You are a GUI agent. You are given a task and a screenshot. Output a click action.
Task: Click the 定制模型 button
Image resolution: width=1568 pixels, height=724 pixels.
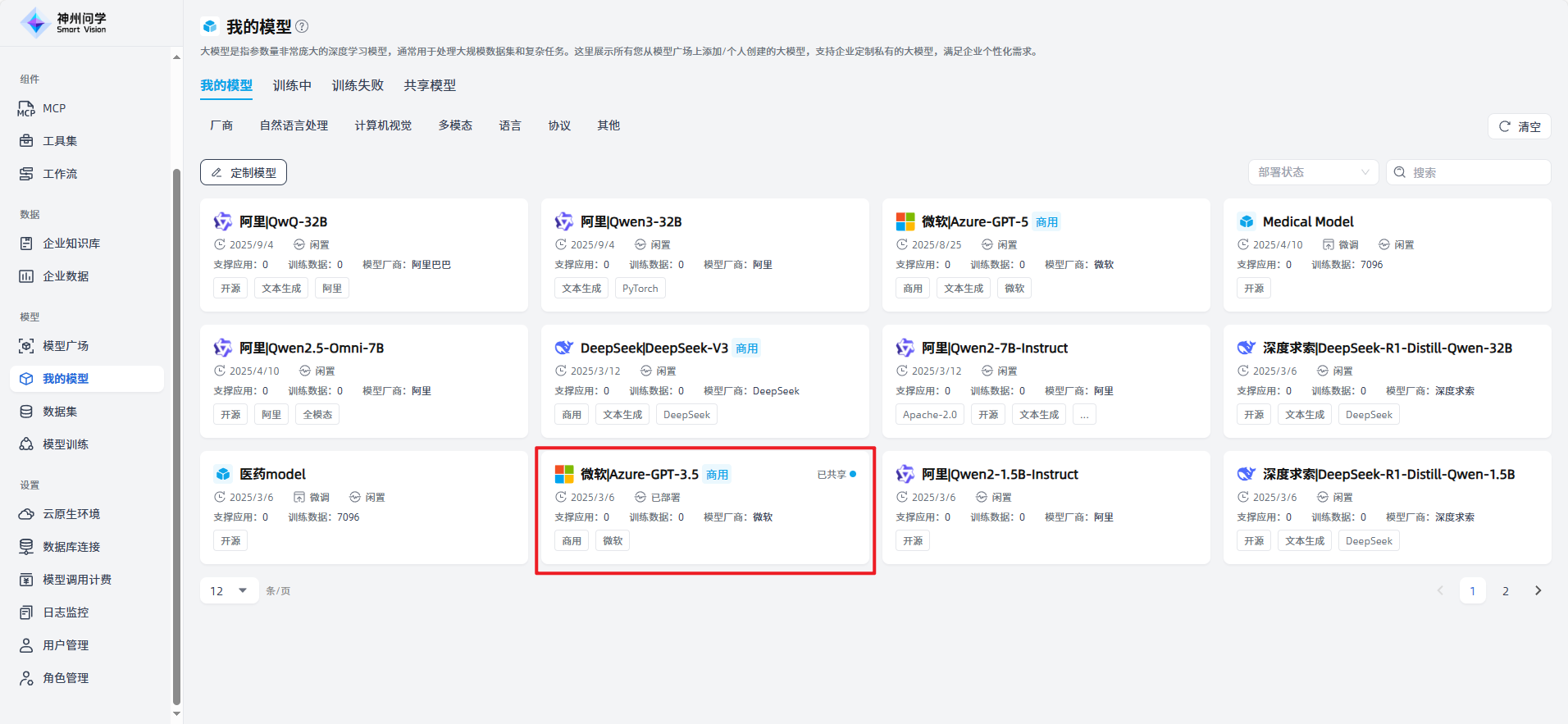[244, 172]
